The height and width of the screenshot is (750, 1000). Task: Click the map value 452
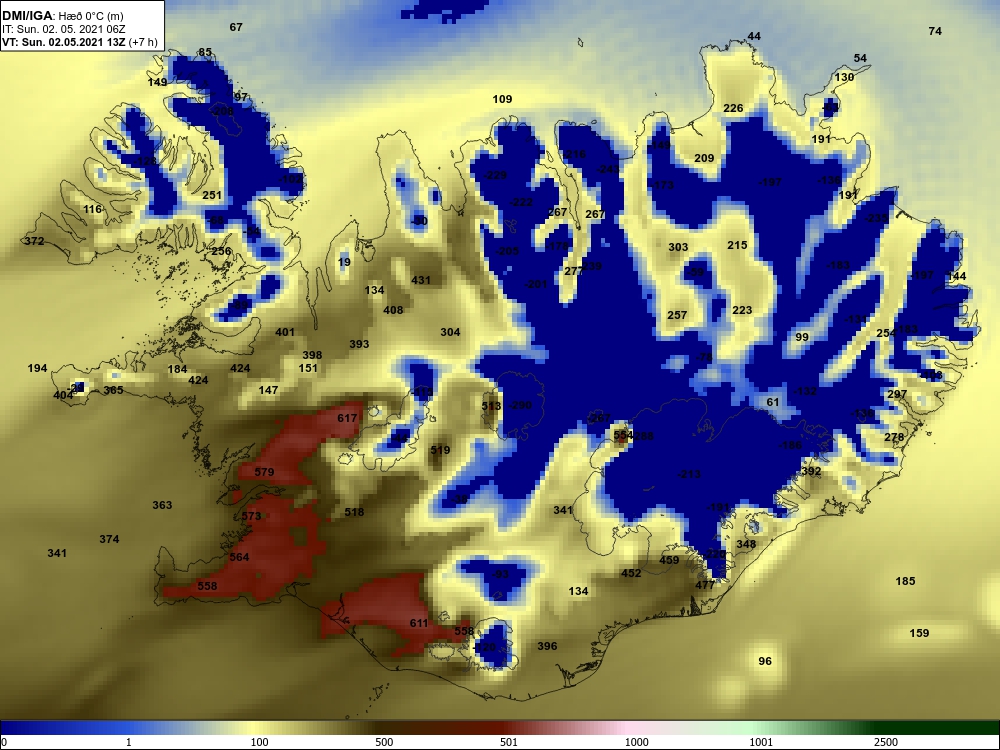[x=631, y=573]
